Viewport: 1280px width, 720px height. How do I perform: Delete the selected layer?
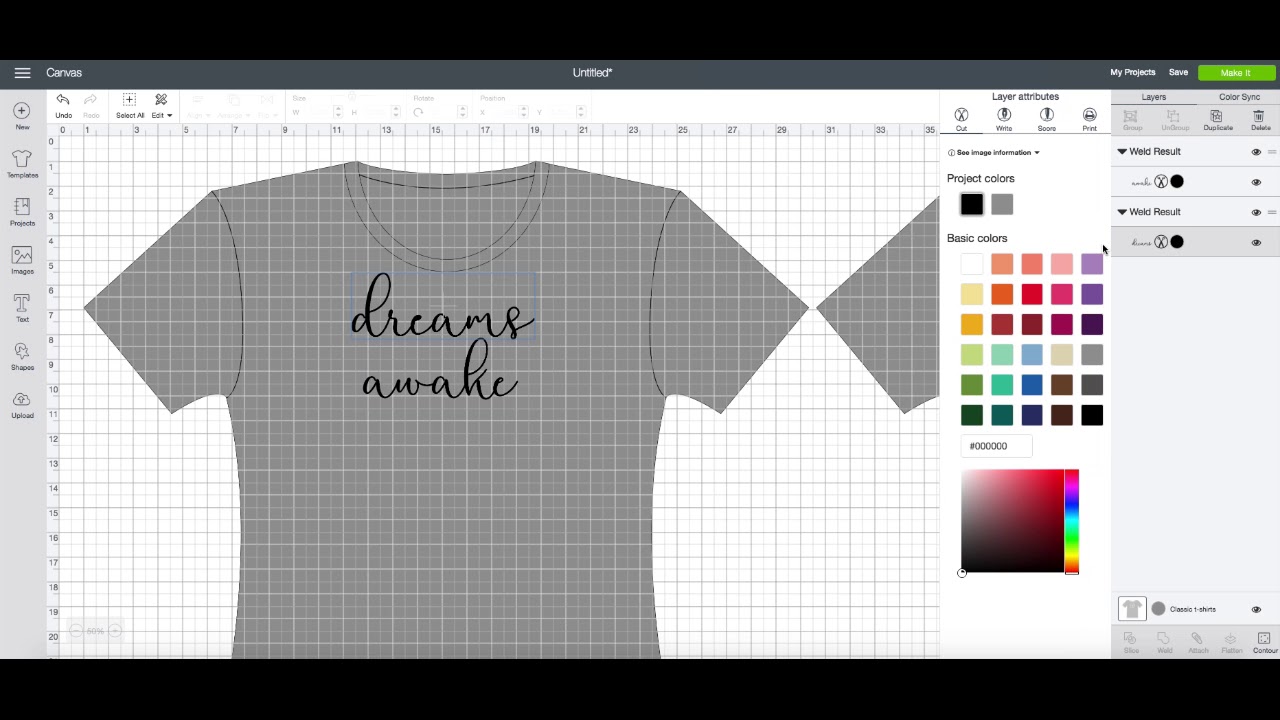pos(1260,120)
